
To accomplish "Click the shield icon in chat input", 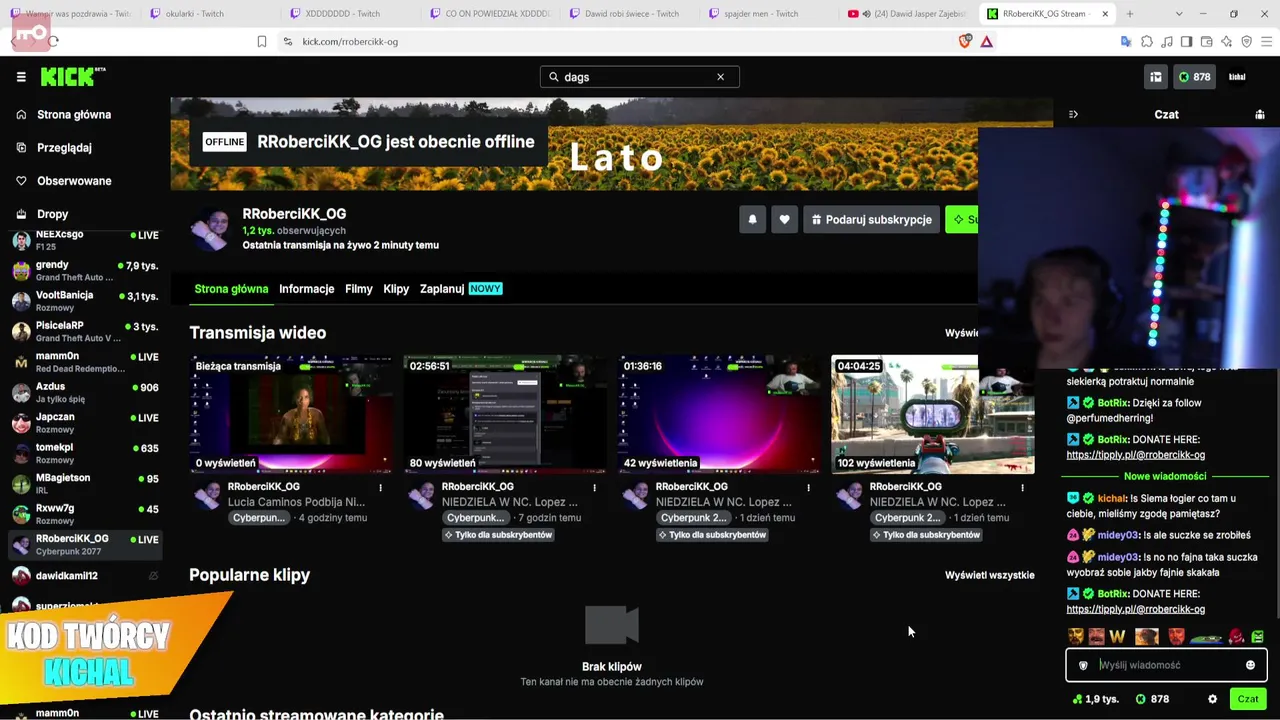I will 1083,665.
